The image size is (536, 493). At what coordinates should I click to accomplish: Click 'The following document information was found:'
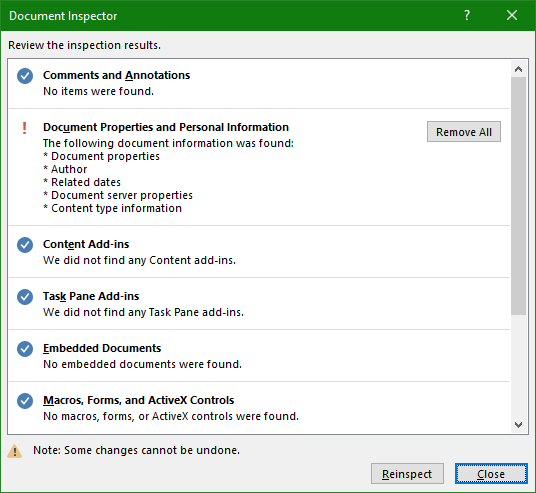pyautogui.click(x=169, y=143)
